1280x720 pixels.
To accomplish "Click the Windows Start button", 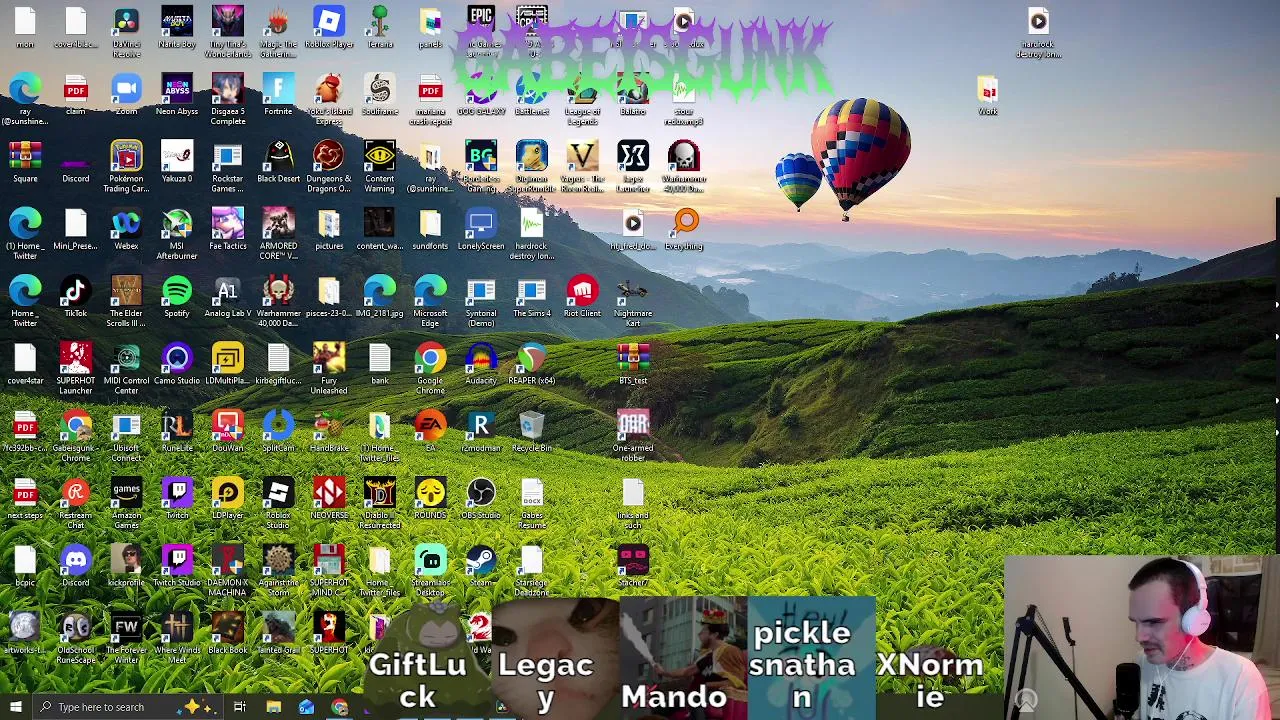I will click(x=15, y=707).
